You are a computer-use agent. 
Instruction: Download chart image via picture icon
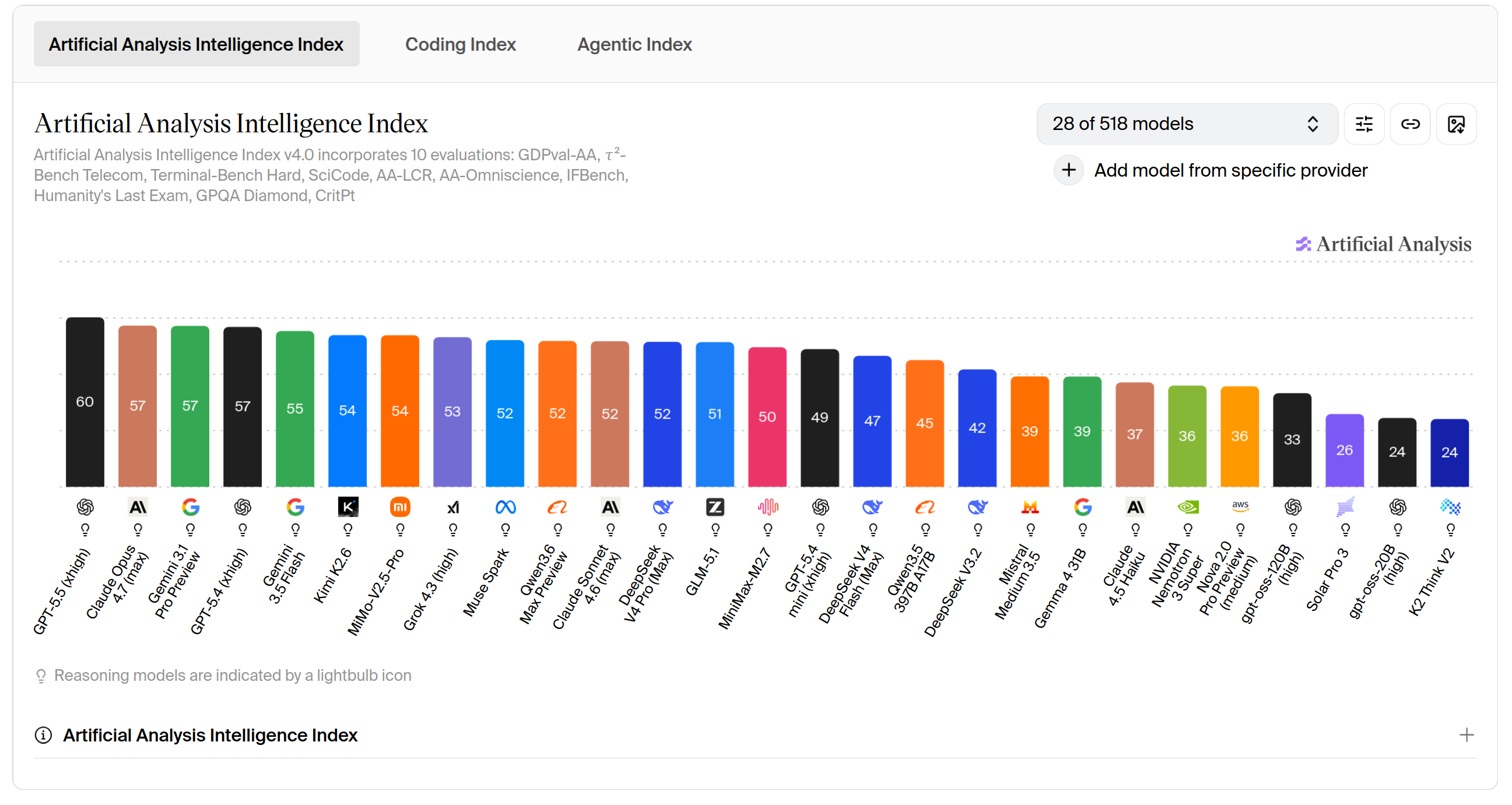pos(1455,124)
